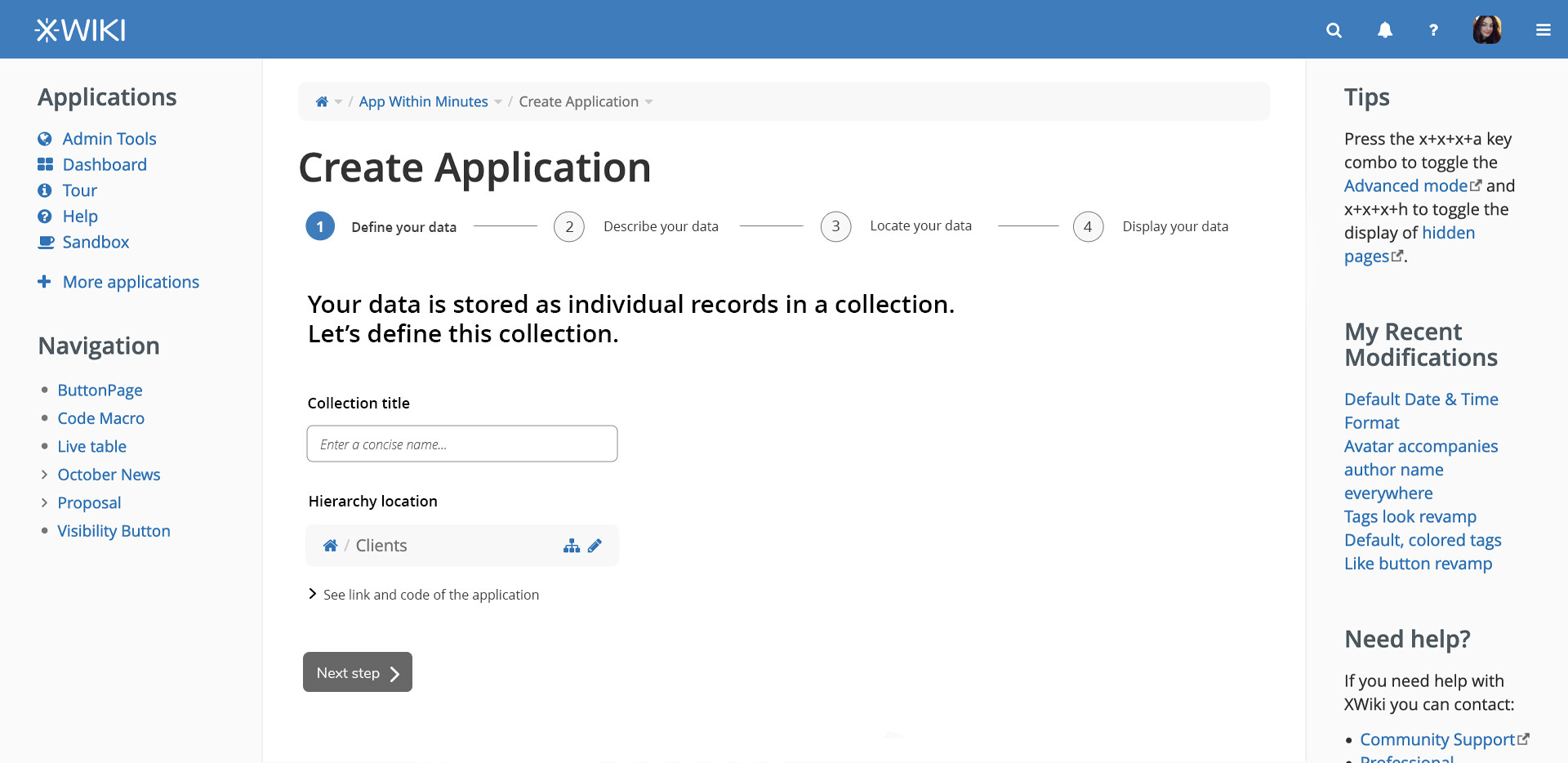Open the notifications bell
This screenshot has width=1568, height=763.
1384,30
